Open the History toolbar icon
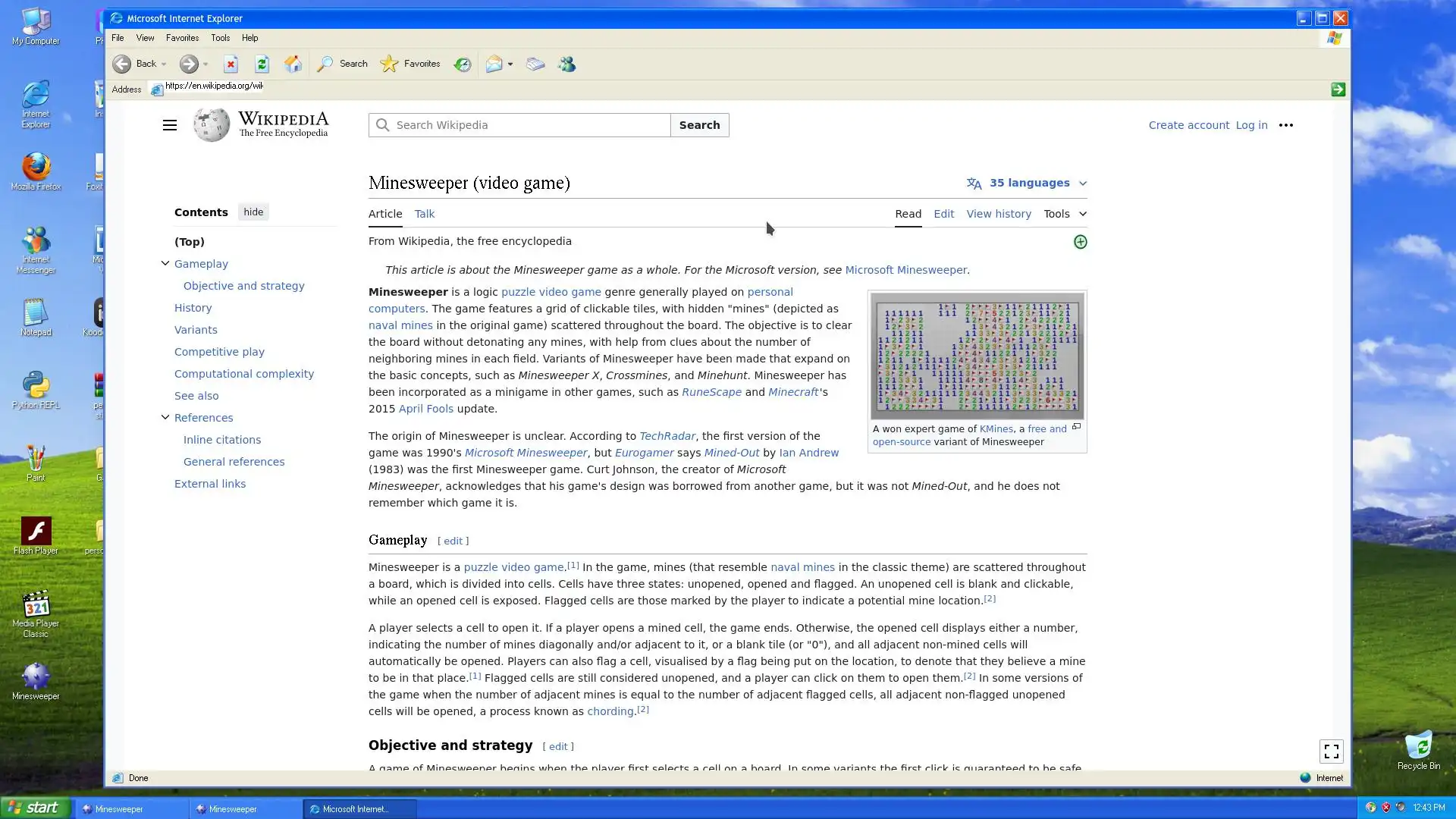The width and height of the screenshot is (1456, 819). pos(463,64)
